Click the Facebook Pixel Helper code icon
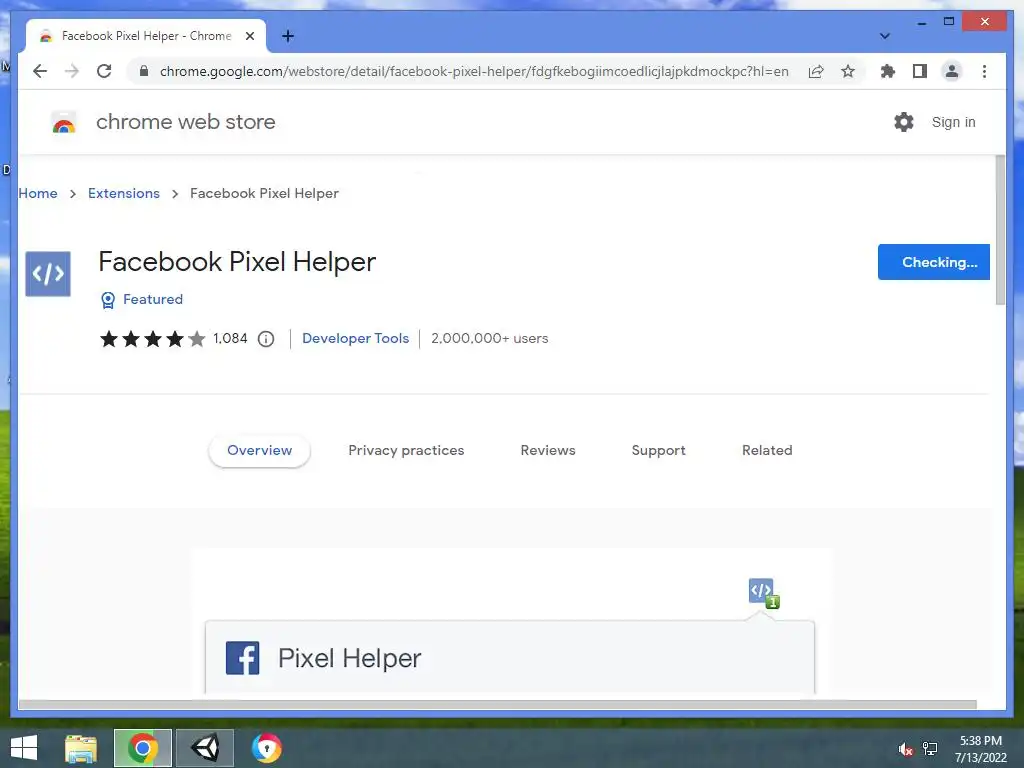This screenshot has height=768, width=1024. pyautogui.click(x=48, y=274)
